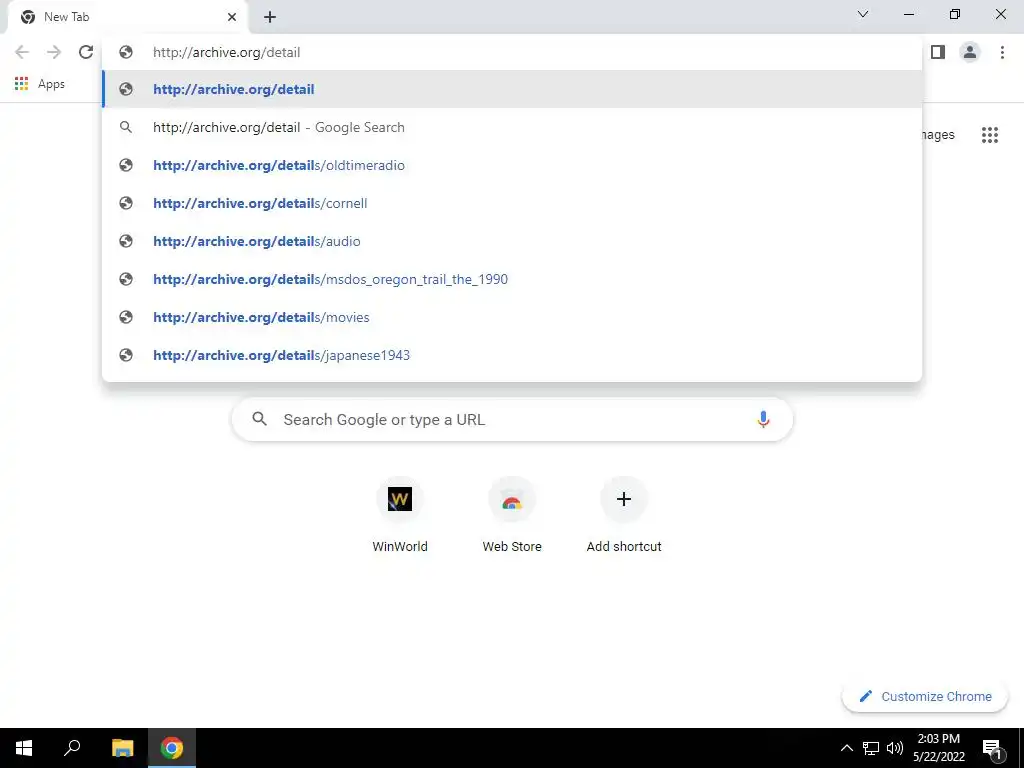This screenshot has height=768, width=1024.
Task: Open Windows taskbar search
Action: point(72,748)
